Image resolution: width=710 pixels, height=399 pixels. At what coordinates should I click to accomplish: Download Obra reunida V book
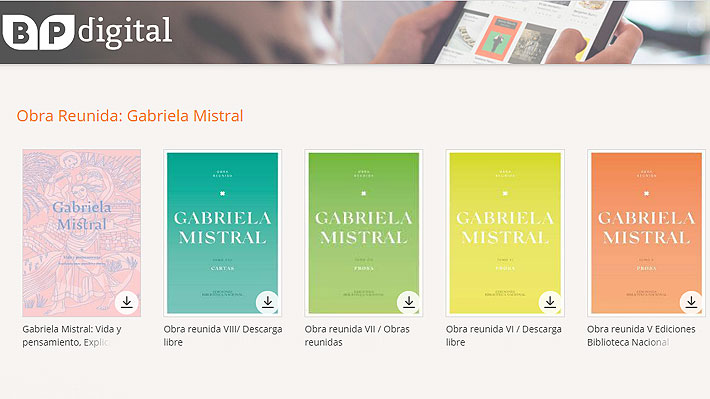click(x=691, y=302)
